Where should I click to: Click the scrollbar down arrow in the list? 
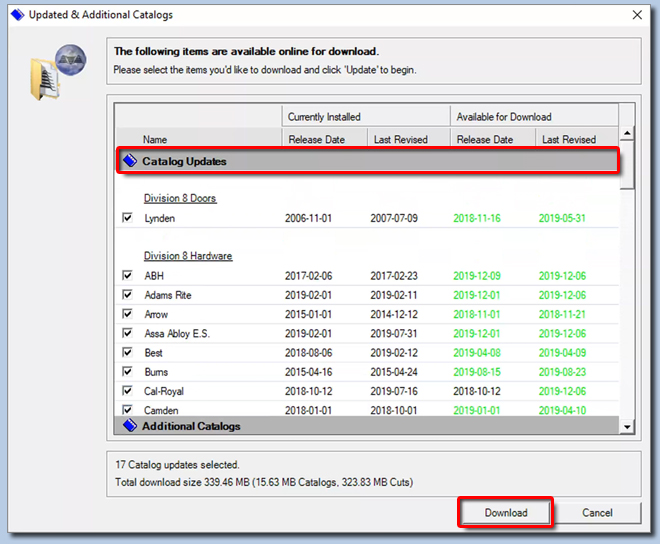pyautogui.click(x=627, y=427)
